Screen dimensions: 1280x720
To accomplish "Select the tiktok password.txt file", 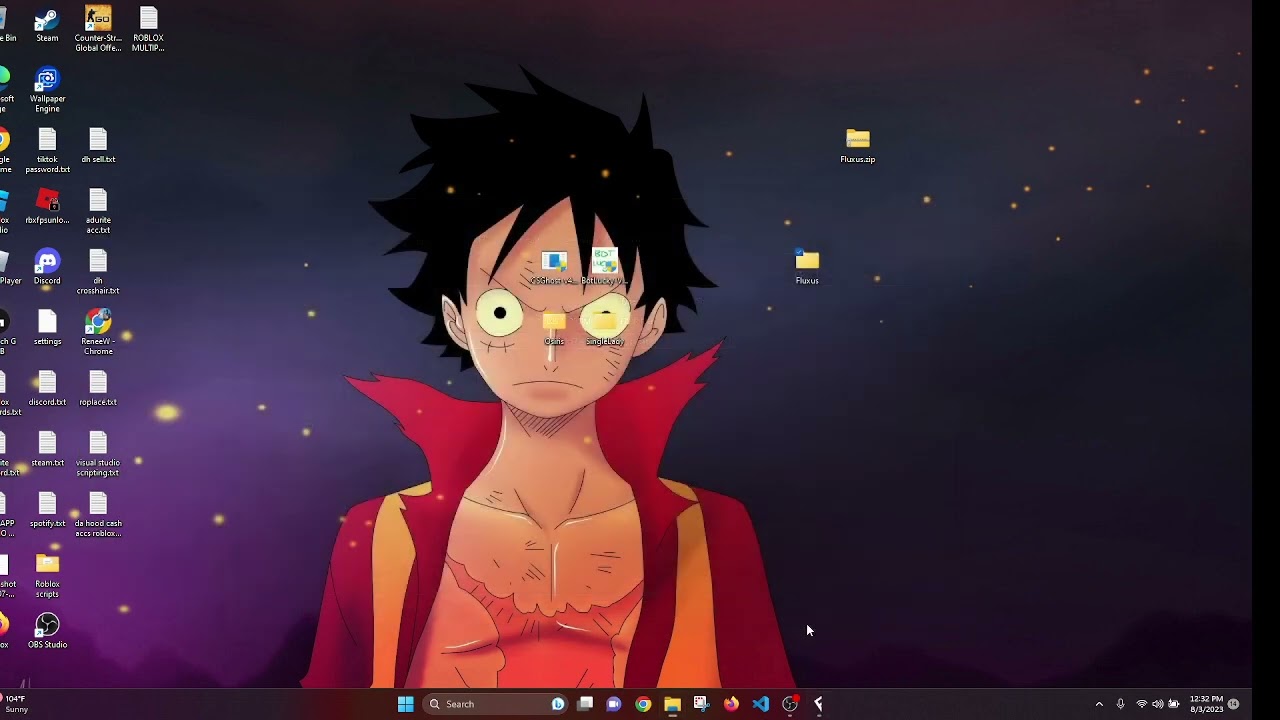I will click(47, 151).
